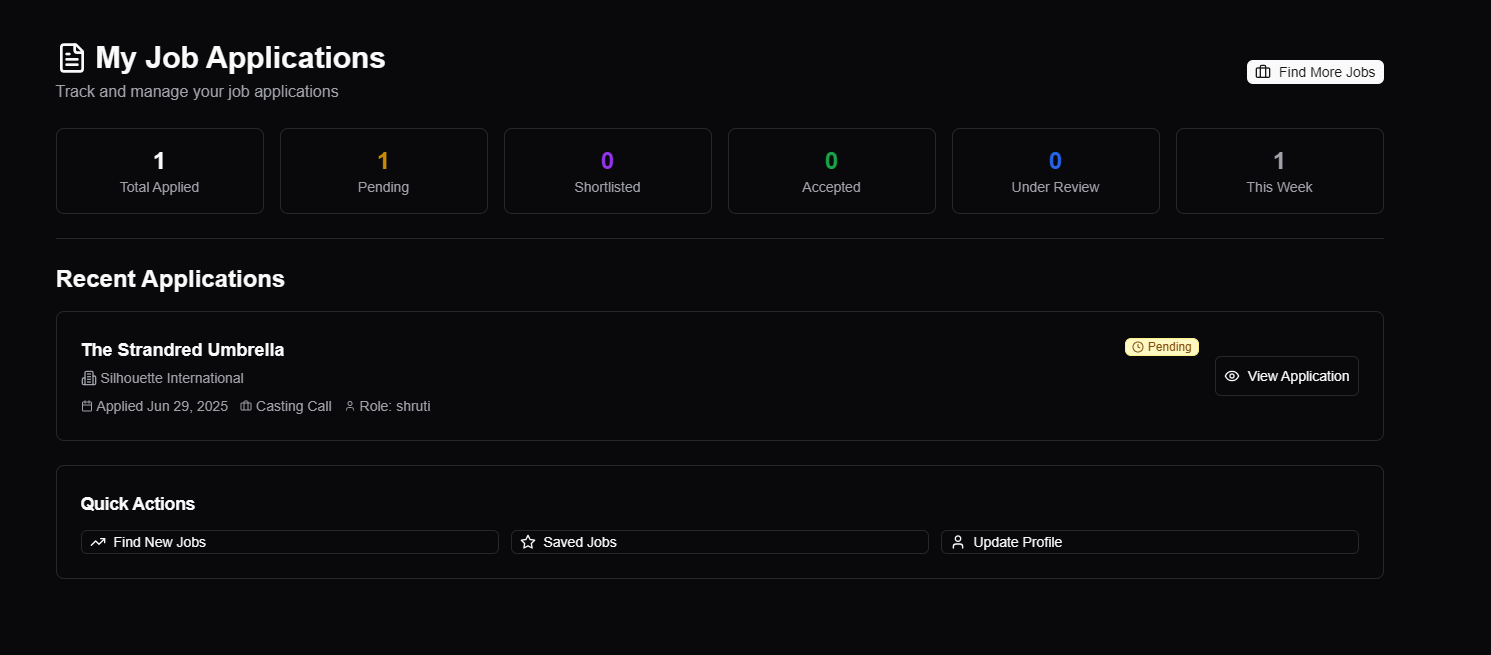Click the building icon beside Silhouette International
Viewport: 1491px width, 655px height.
[x=88, y=378]
